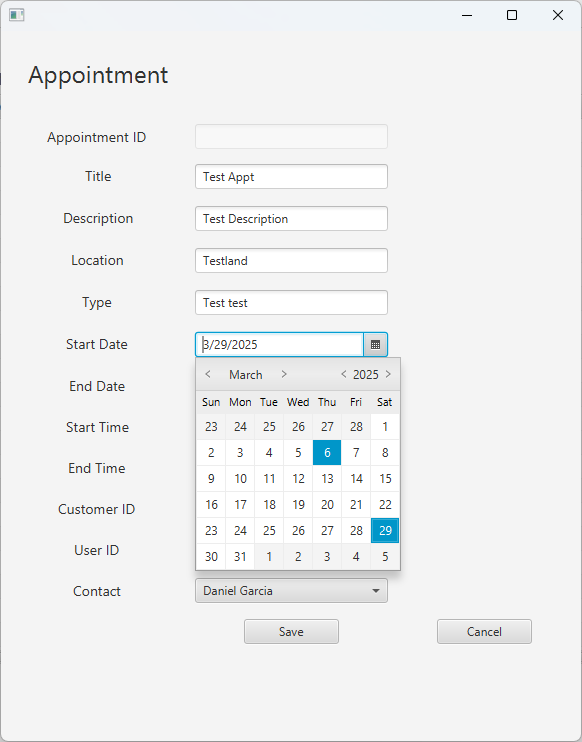Open the Start Date calendar picker icon
582x742 pixels.
click(375, 344)
